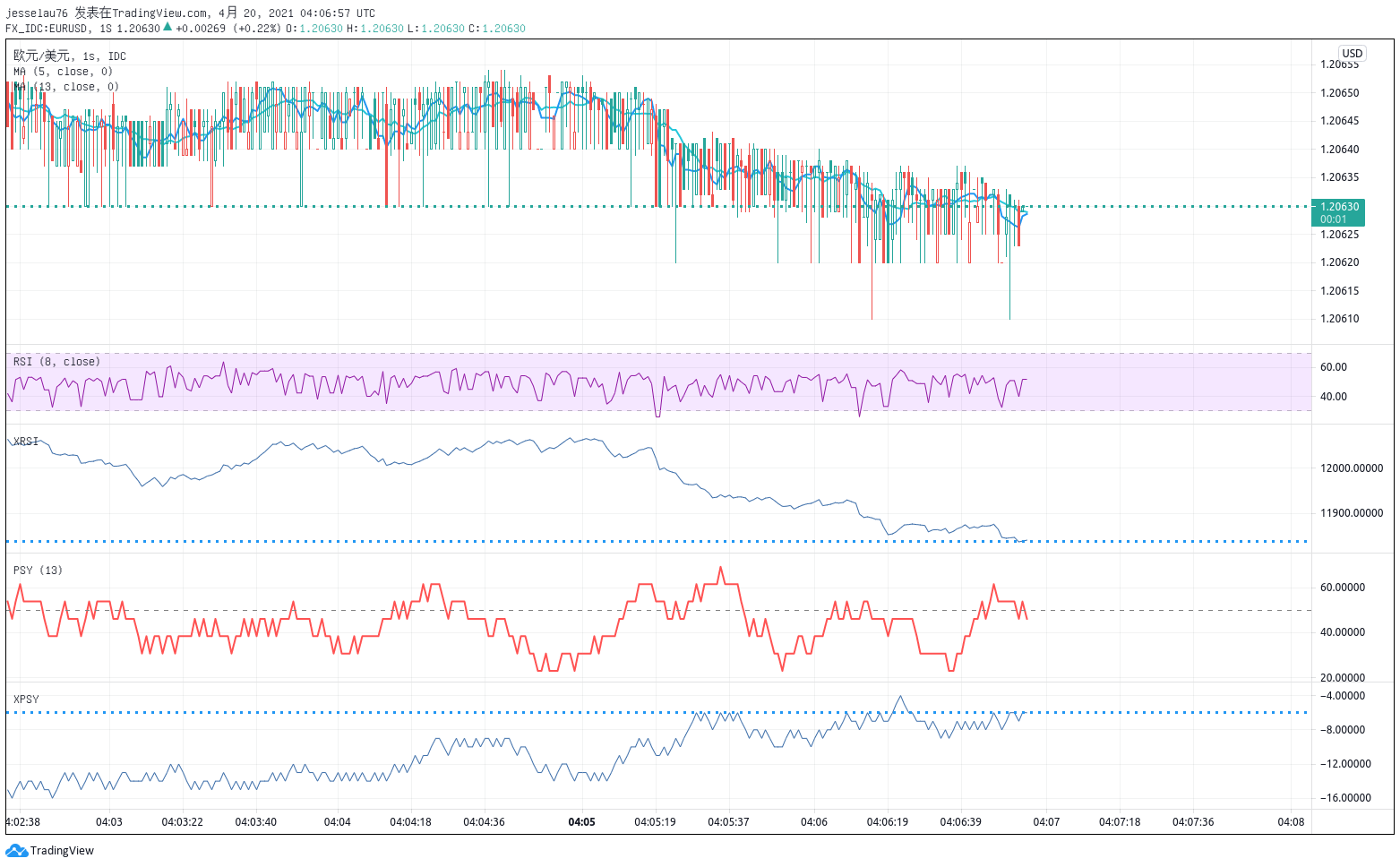Click the XPSY -8.00000 axis label

click(1342, 730)
